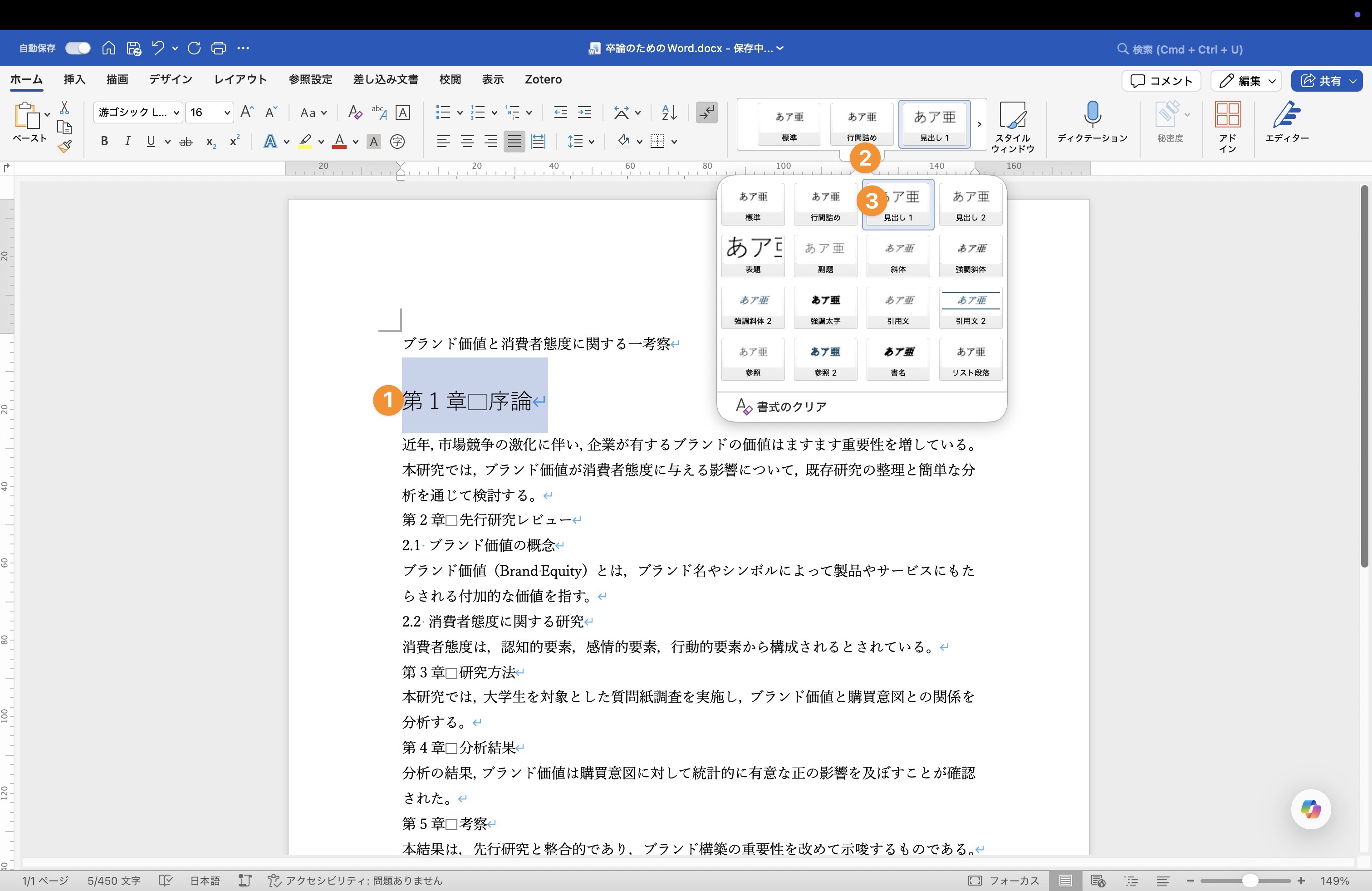Run spell check from the status bar

[x=166, y=881]
